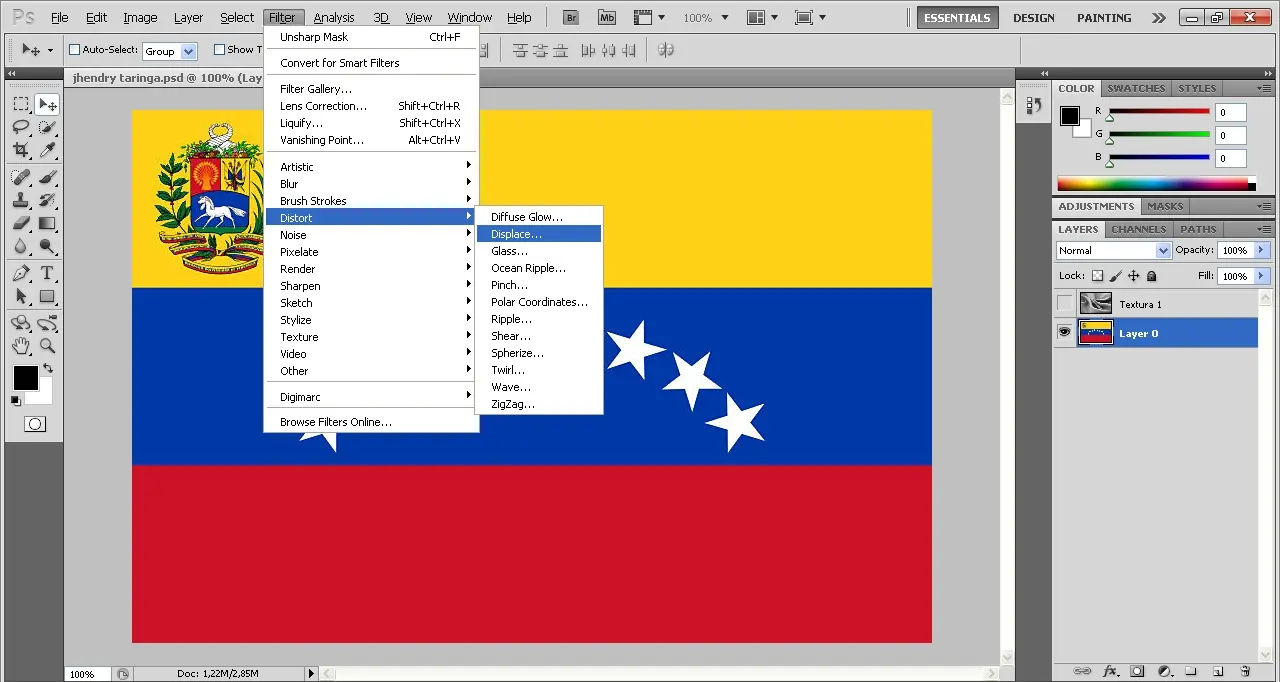
Task: Select the Clone Stamp tool
Action: [21, 200]
